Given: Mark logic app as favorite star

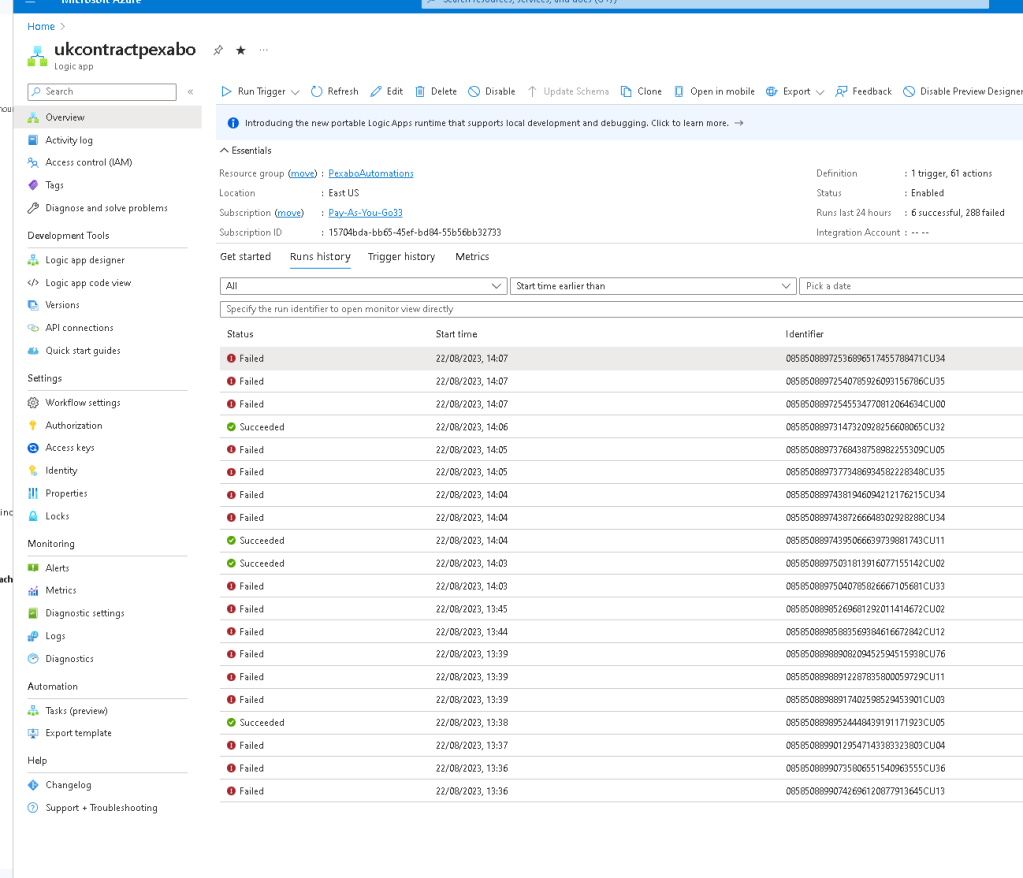Looking at the screenshot, I should [241, 50].
